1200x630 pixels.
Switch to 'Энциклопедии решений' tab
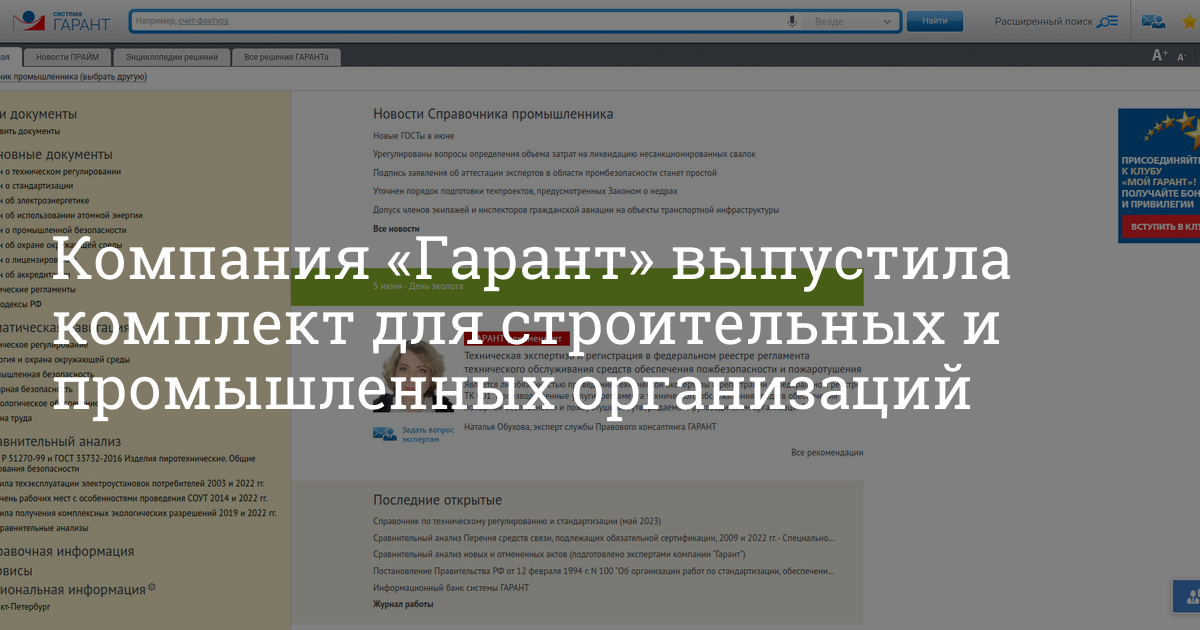(x=173, y=58)
